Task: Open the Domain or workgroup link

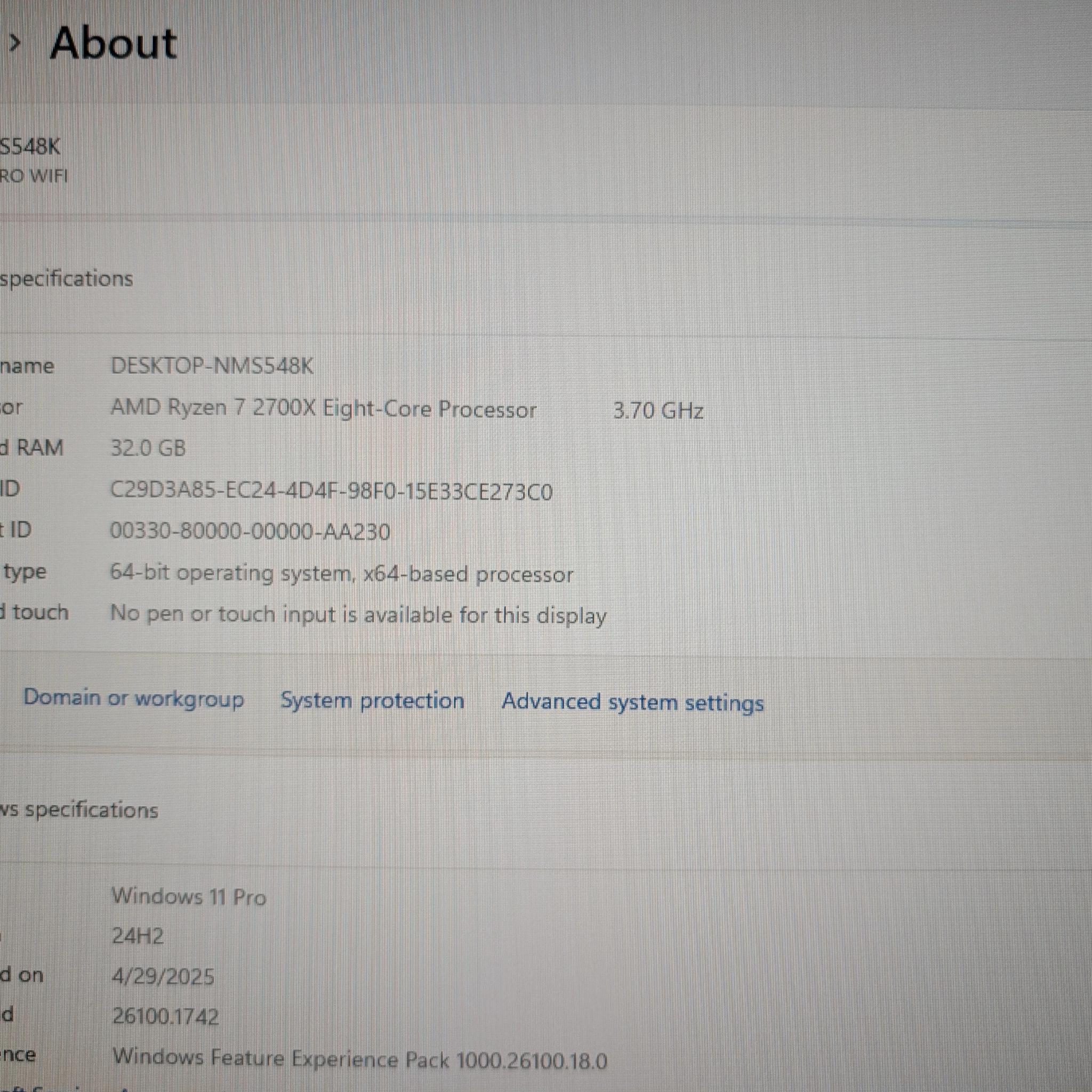Action: click(x=134, y=698)
